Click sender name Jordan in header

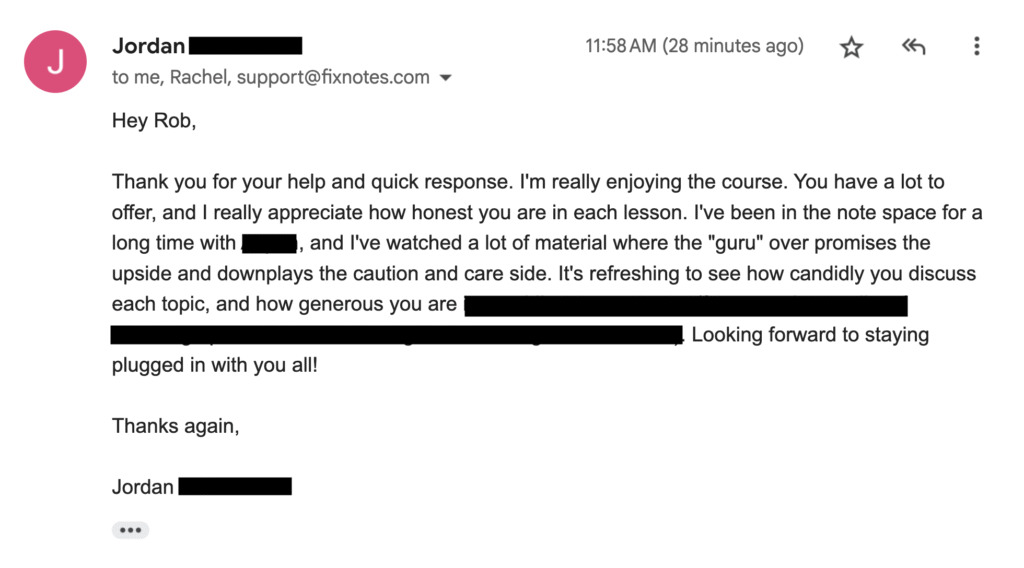point(148,46)
